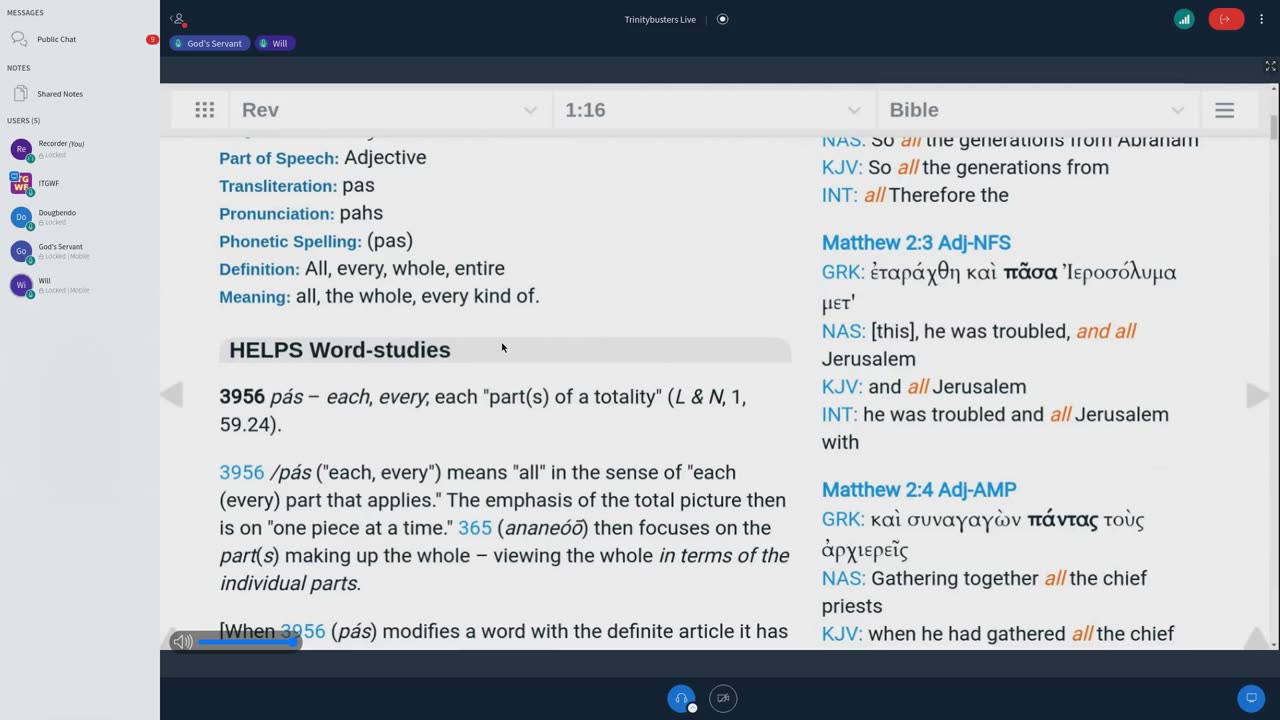Click Will talking indicator pill
The height and width of the screenshot is (720, 1280).
coord(274,43)
